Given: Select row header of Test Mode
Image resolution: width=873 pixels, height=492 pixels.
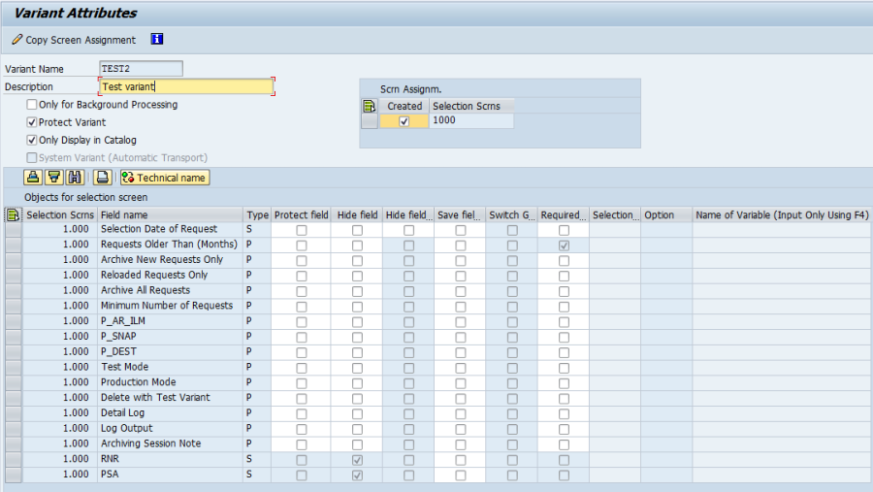Looking at the screenshot, I should coord(13,367).
